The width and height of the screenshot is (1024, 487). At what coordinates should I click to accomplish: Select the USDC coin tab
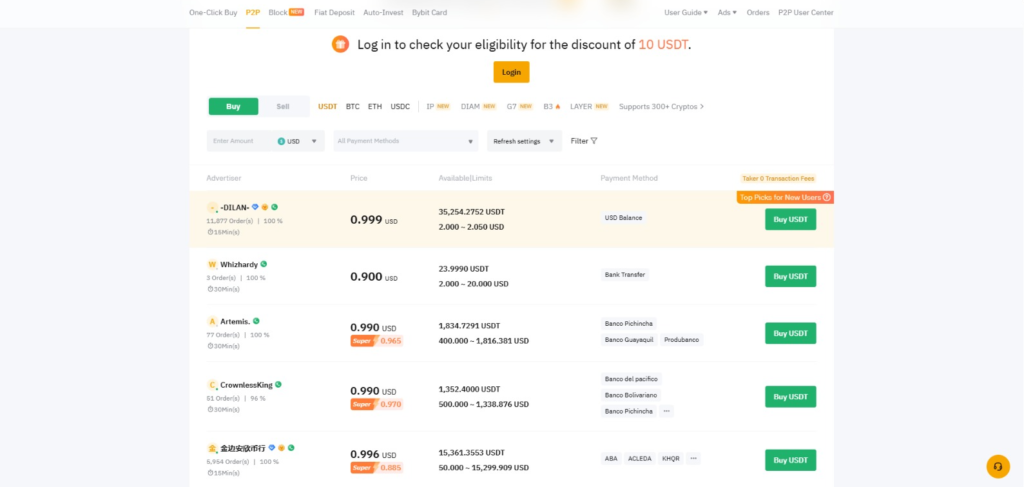pos(400,106)
